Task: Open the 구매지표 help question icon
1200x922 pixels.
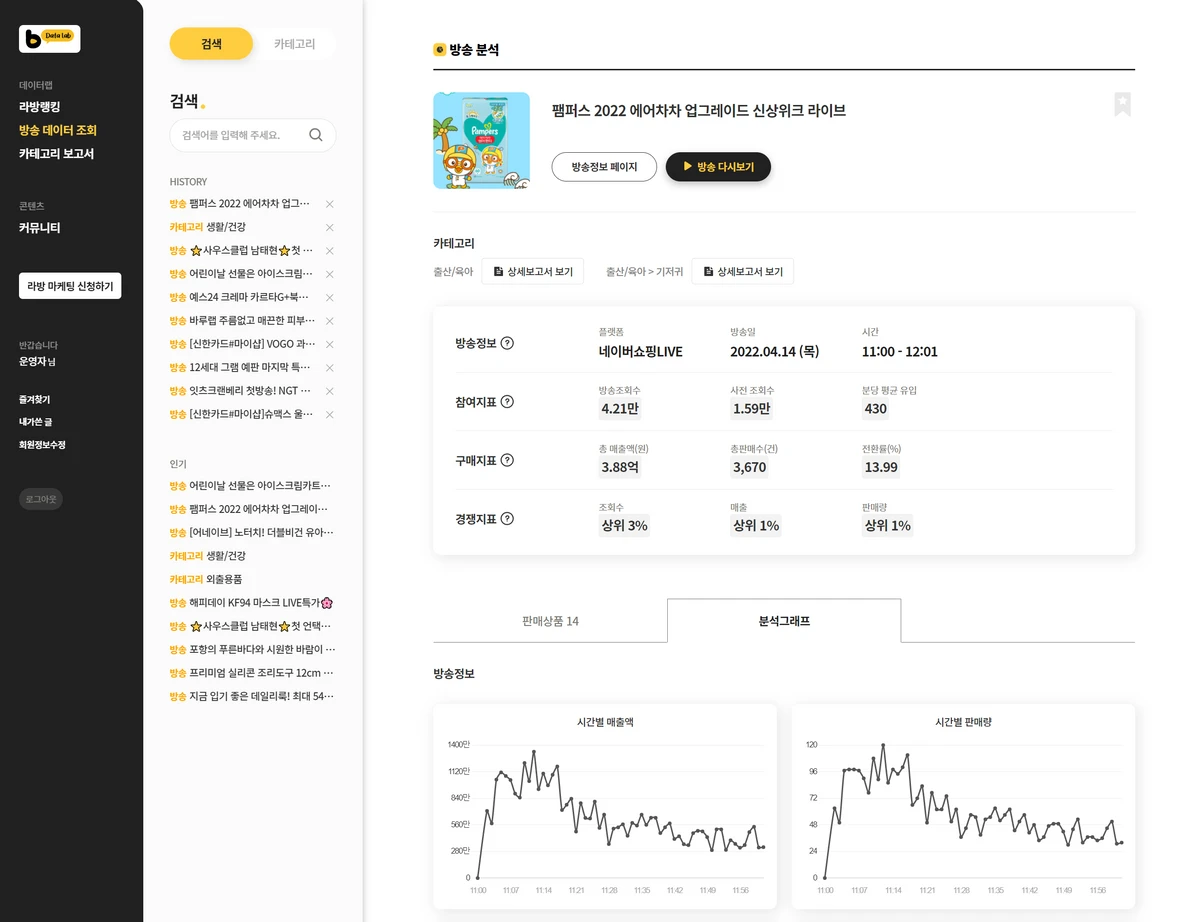Action: 507,460
